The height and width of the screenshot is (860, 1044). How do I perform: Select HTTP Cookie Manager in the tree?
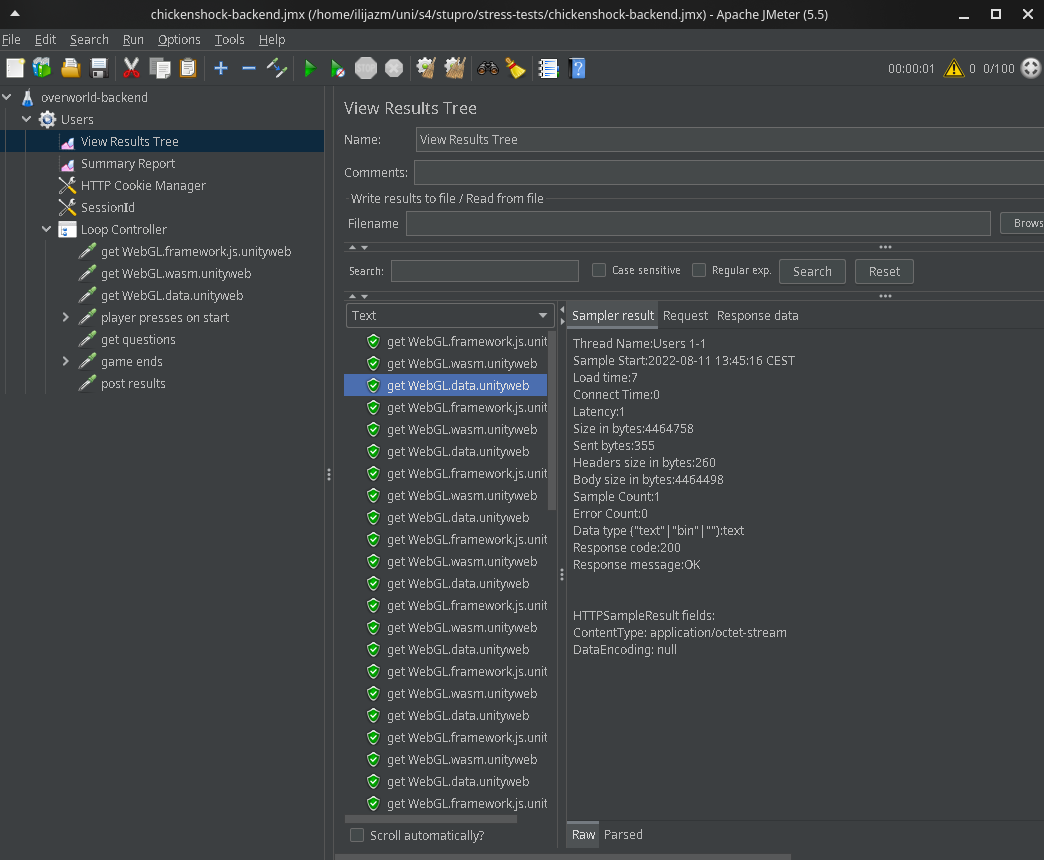point(143,186)
